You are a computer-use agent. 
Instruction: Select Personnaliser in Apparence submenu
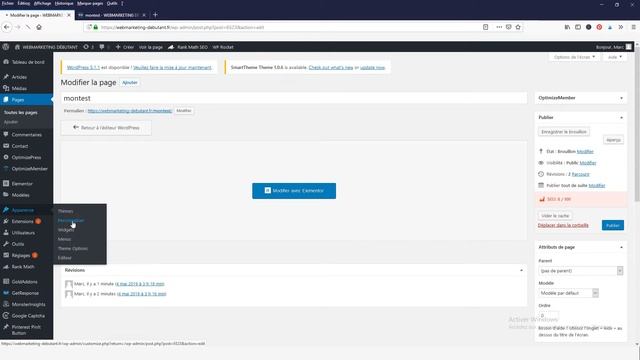point(71,220)
